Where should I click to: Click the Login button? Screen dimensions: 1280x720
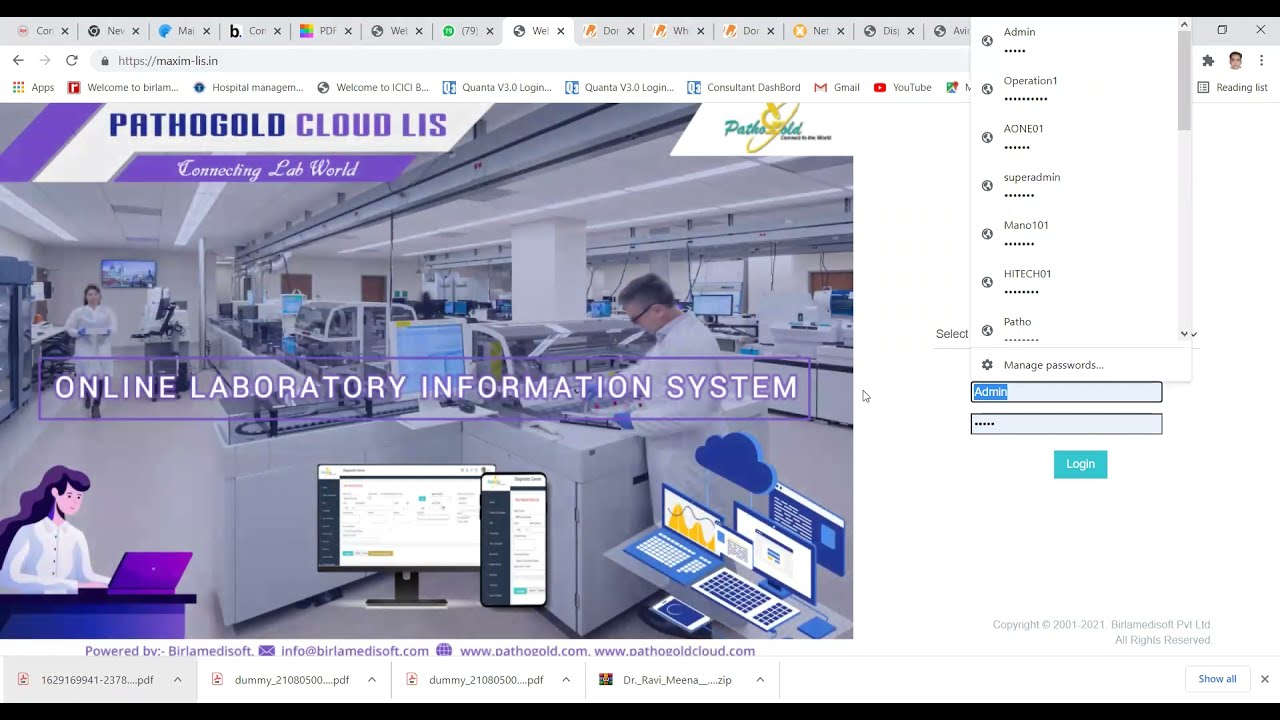tap(1080, 464)
